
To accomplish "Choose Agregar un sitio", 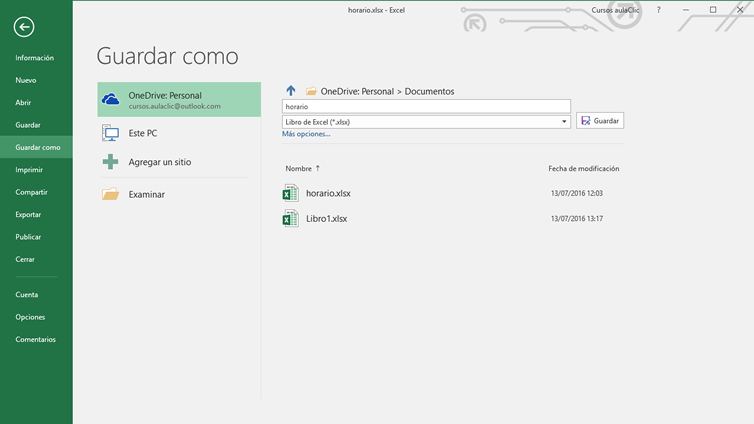I will coord(179,162).
